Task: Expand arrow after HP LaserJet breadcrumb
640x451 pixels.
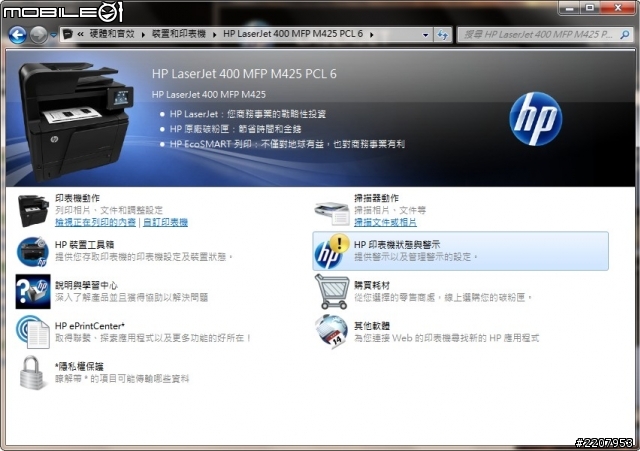Action: click(372, 35)
